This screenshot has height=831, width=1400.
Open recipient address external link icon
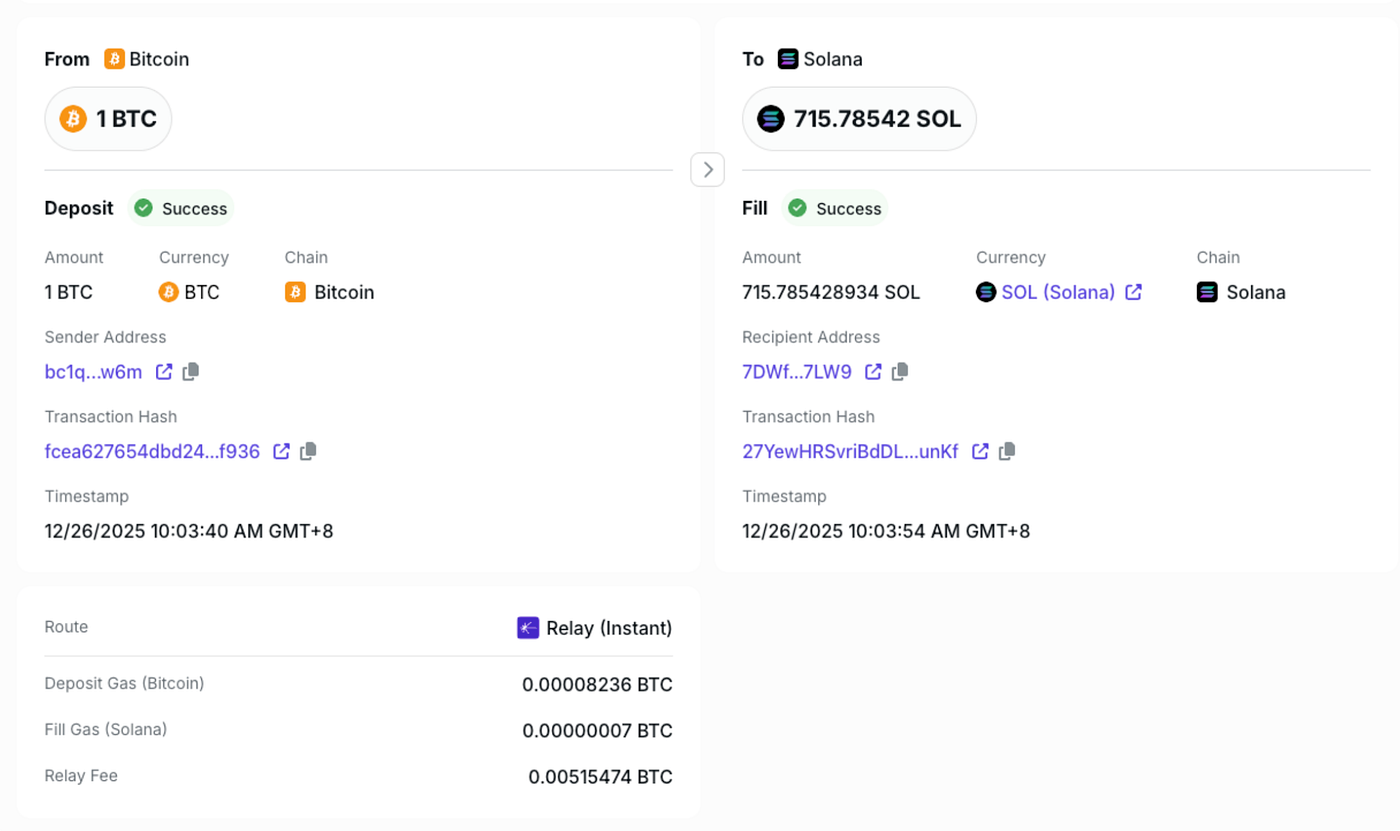pos(873,372)
